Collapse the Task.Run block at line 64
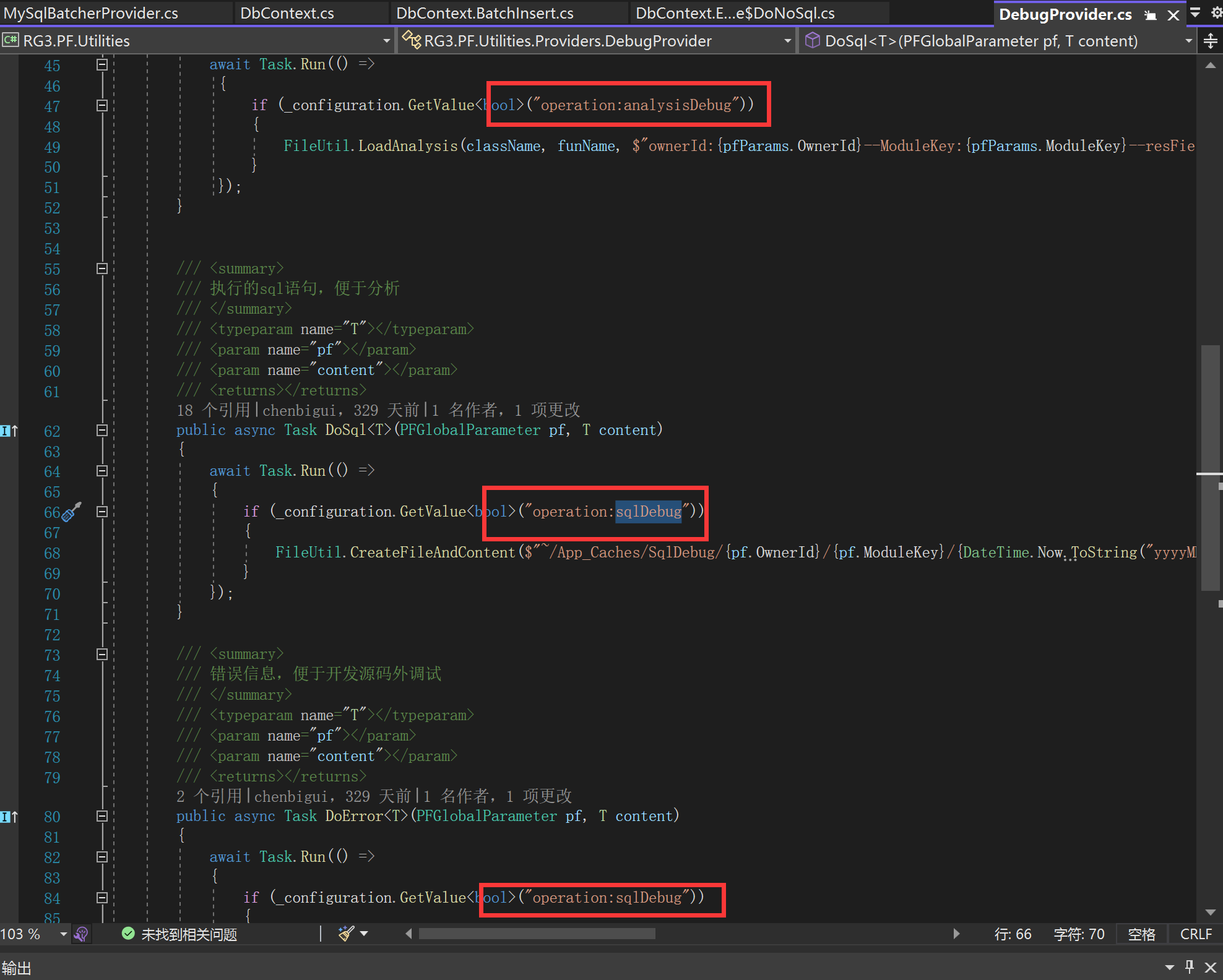Image resolution: width=1223 pixels, height=980 pixels. (x=102, y=471)
